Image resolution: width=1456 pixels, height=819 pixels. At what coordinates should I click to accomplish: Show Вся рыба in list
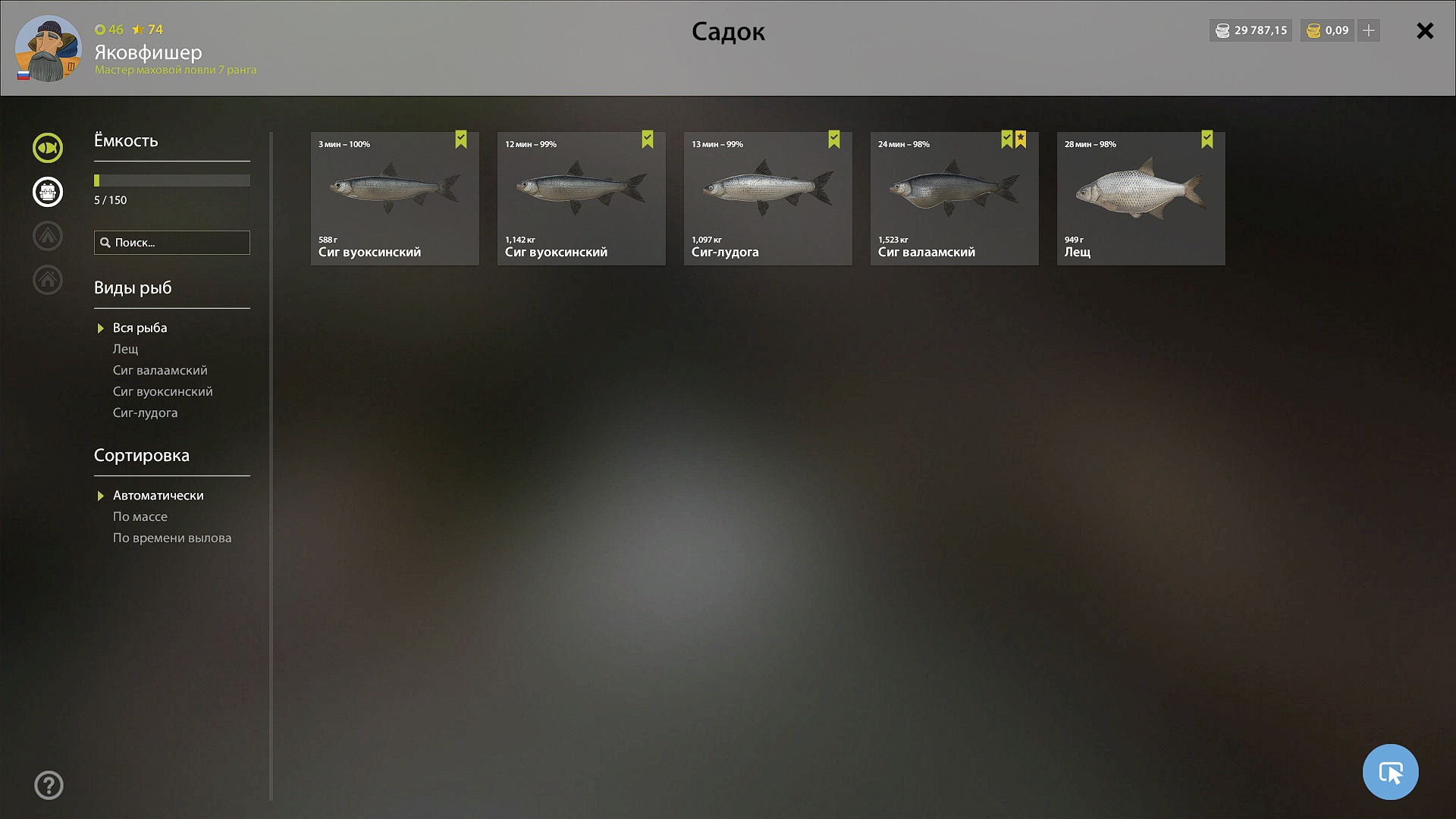[140, 328]
